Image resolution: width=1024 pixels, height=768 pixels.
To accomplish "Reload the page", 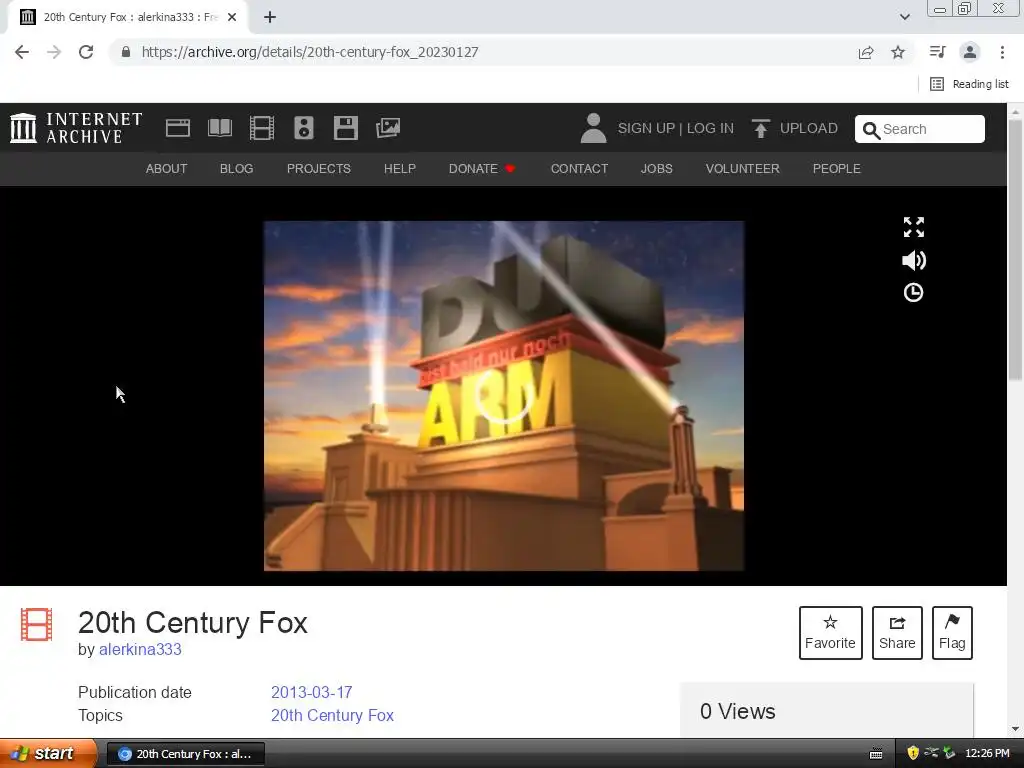I will [86, 52].
